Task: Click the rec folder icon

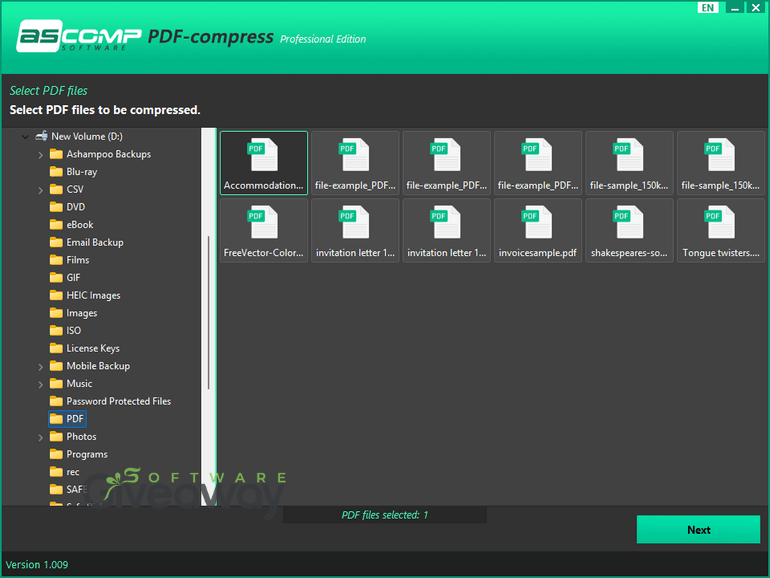Action: coord(56,472)
